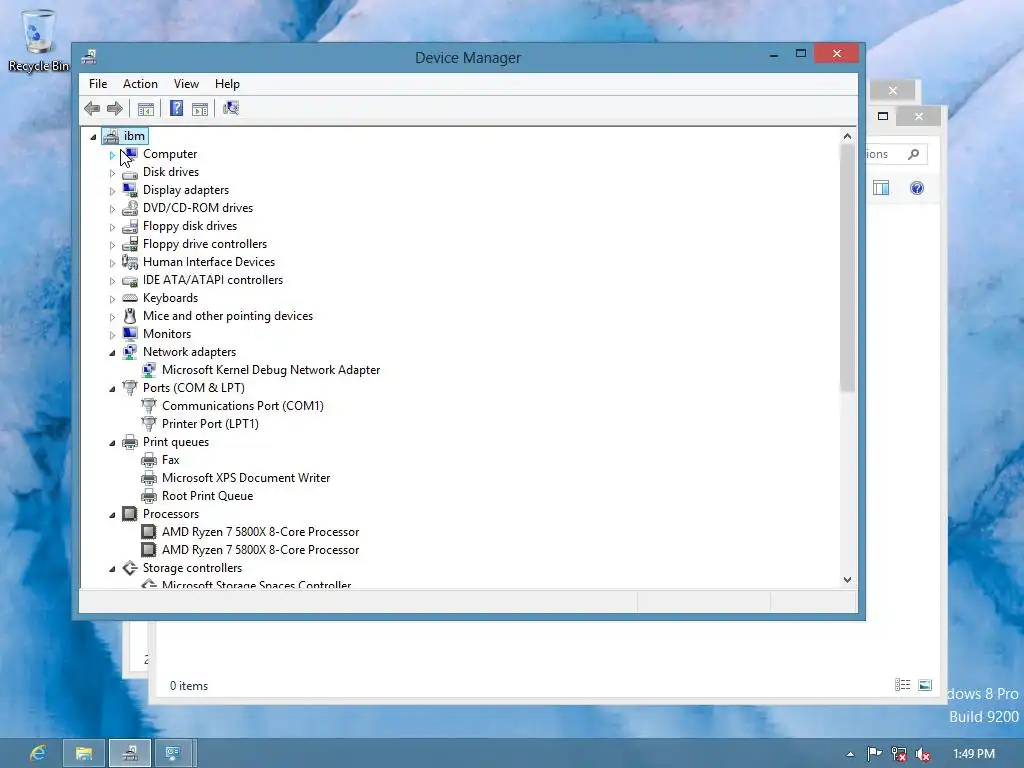Viewport: 1024px width, 768px height.
Task: Click the network status tray icon
Action: [x=899, y=754]
